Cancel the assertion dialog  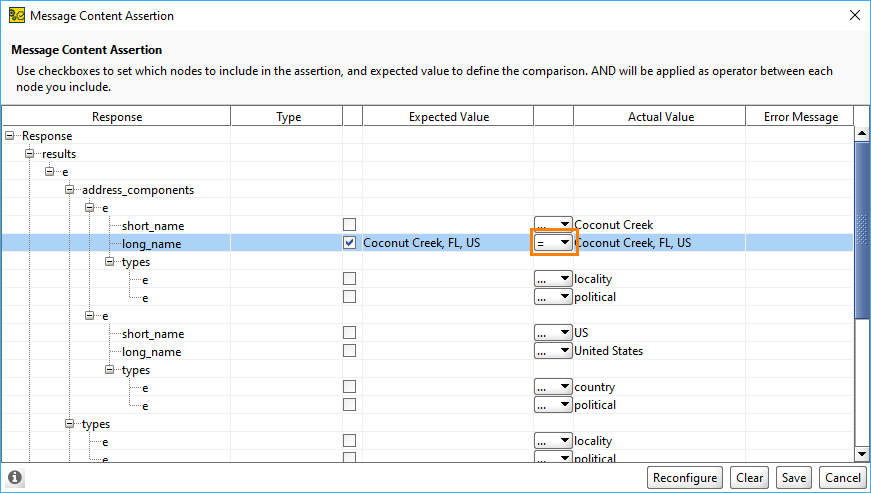click(841, 478)
